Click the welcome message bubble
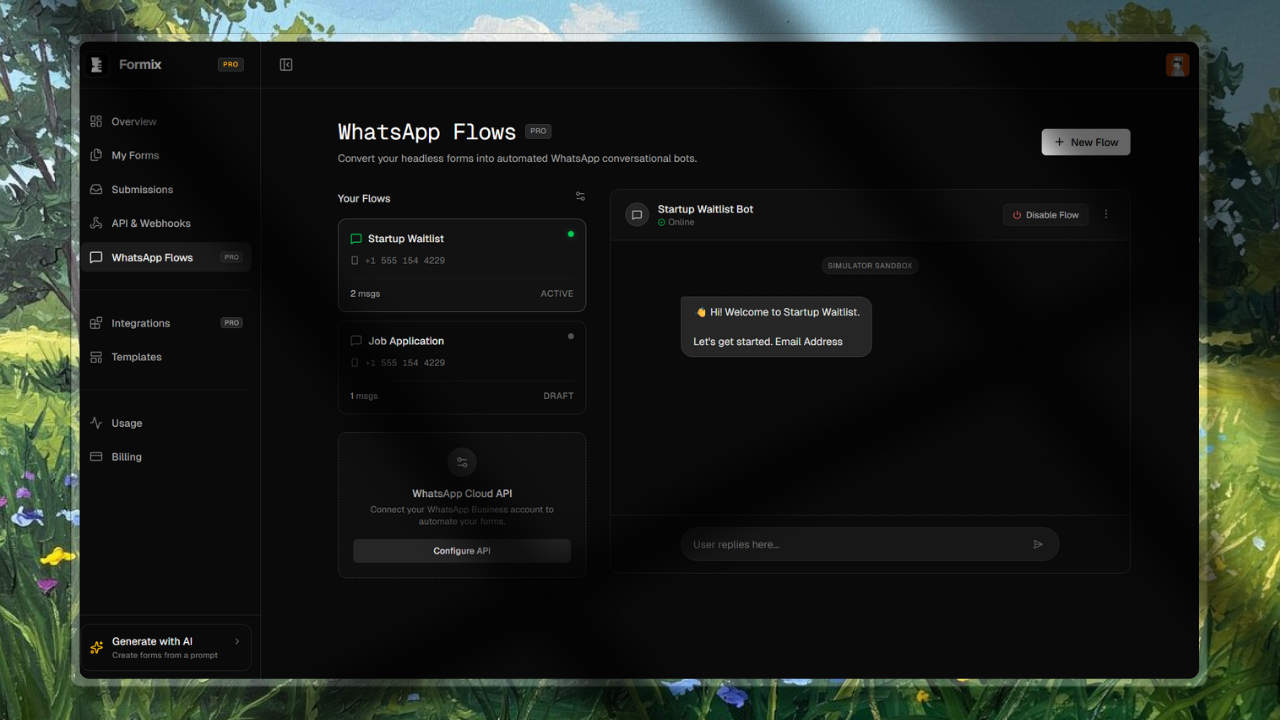This screenshot has height=720, width=1280. (x=776, y=327)
